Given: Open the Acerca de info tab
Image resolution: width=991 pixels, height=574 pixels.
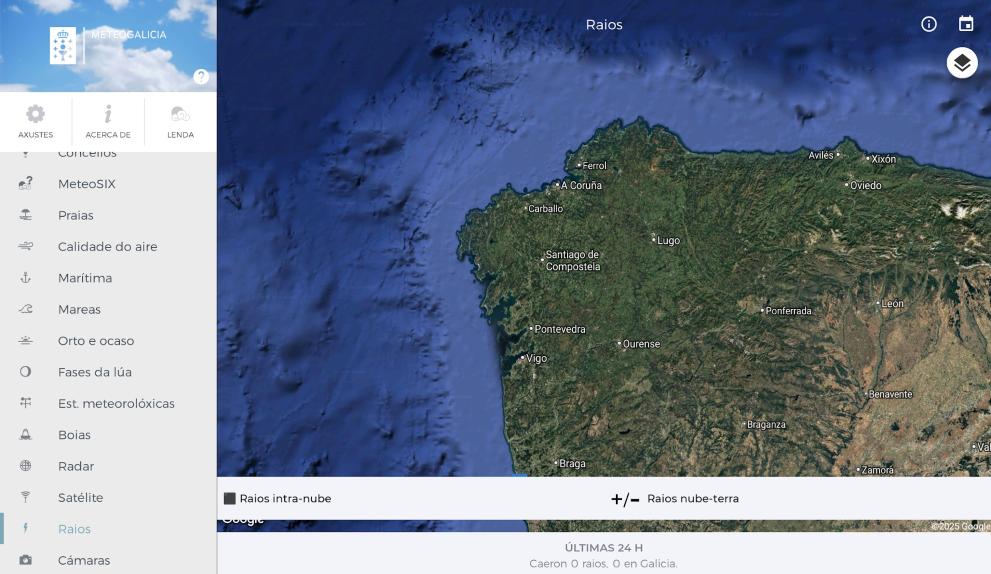Looking at the screenshot, I should (108, 121).
